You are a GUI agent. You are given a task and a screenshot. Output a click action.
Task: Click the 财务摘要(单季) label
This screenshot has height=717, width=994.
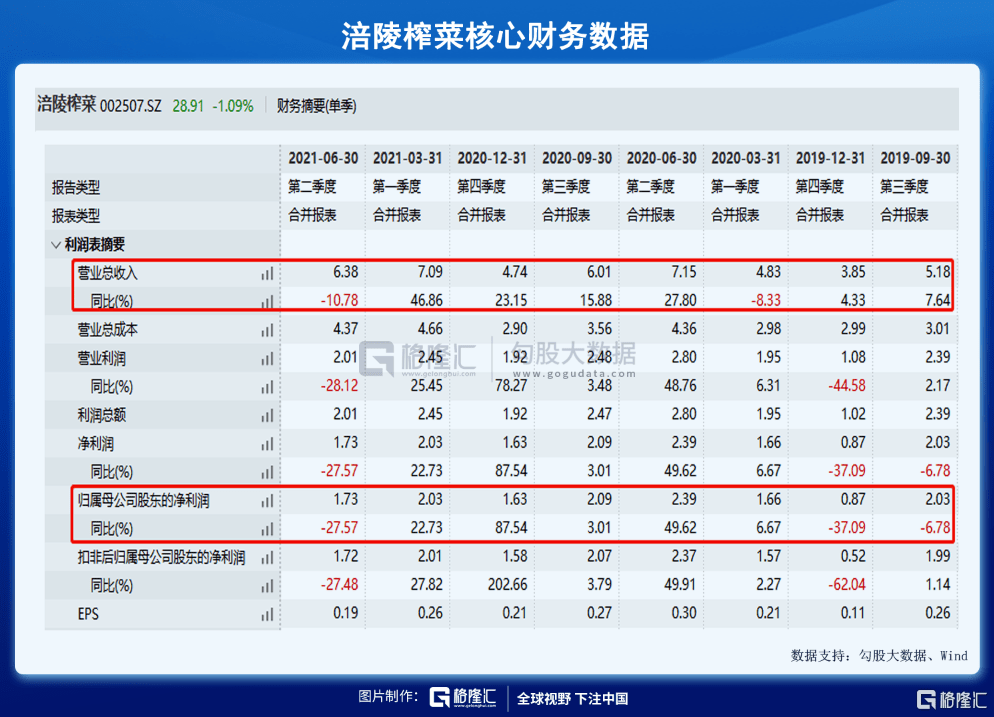pyautogui.click(x=316, y=106)
